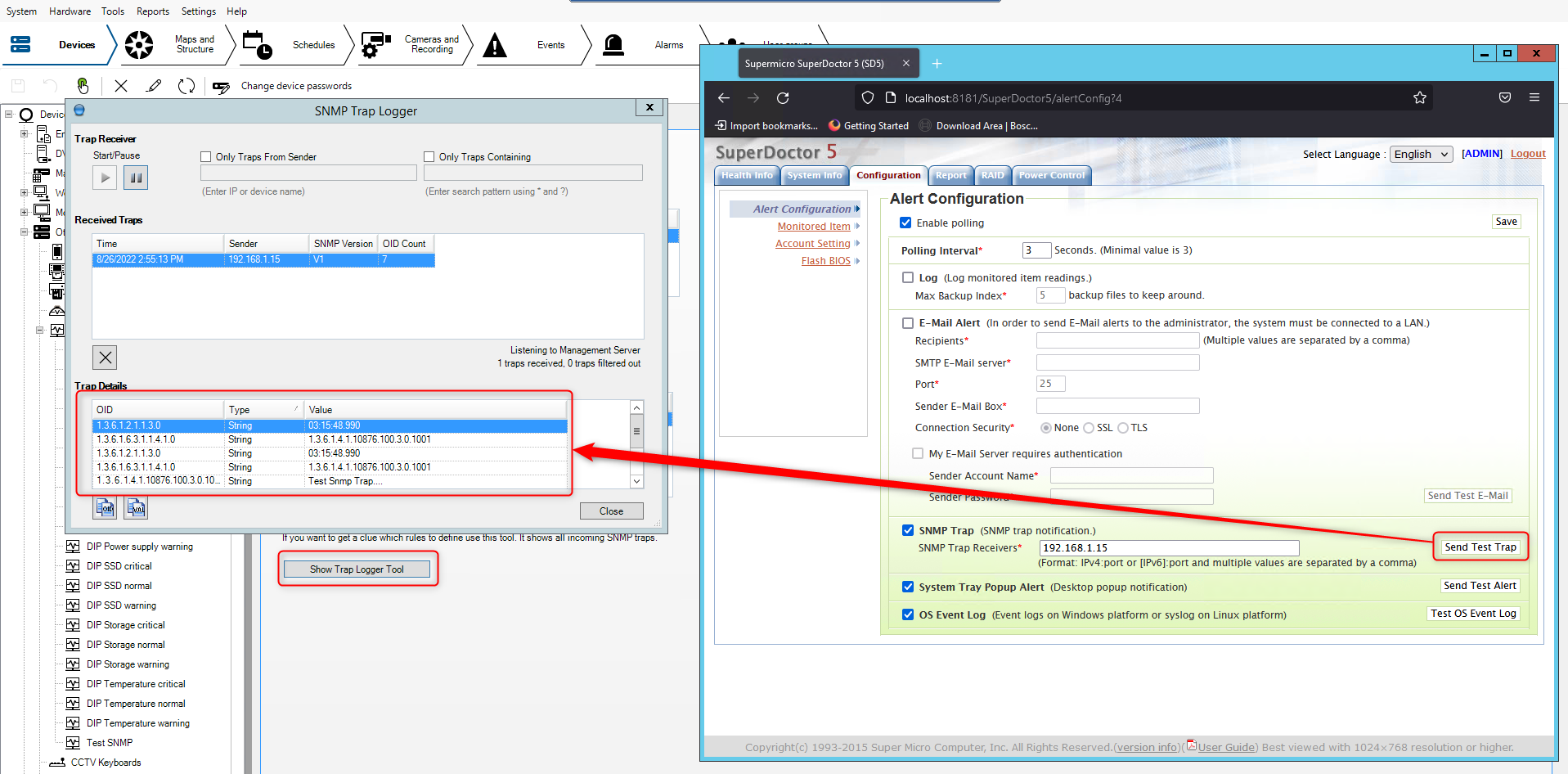Clear received traps with X icon
Viewport: 1568px width, 774px height.
[x=105, y=358]
